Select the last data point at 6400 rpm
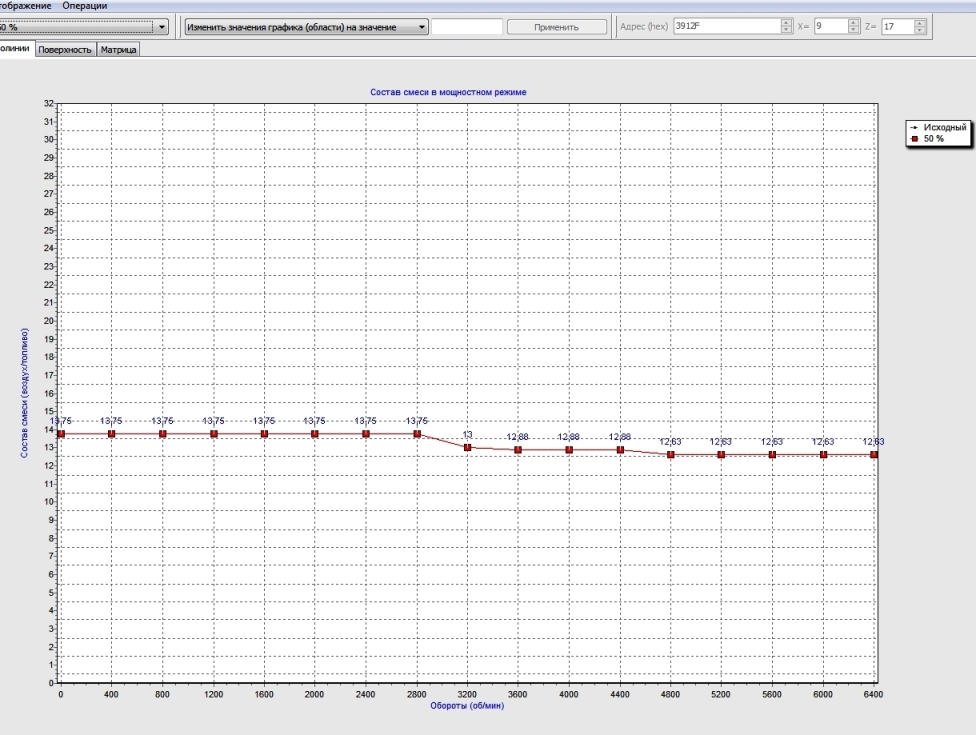The height and width of the screenshot is (735, 976). (874, 454)
